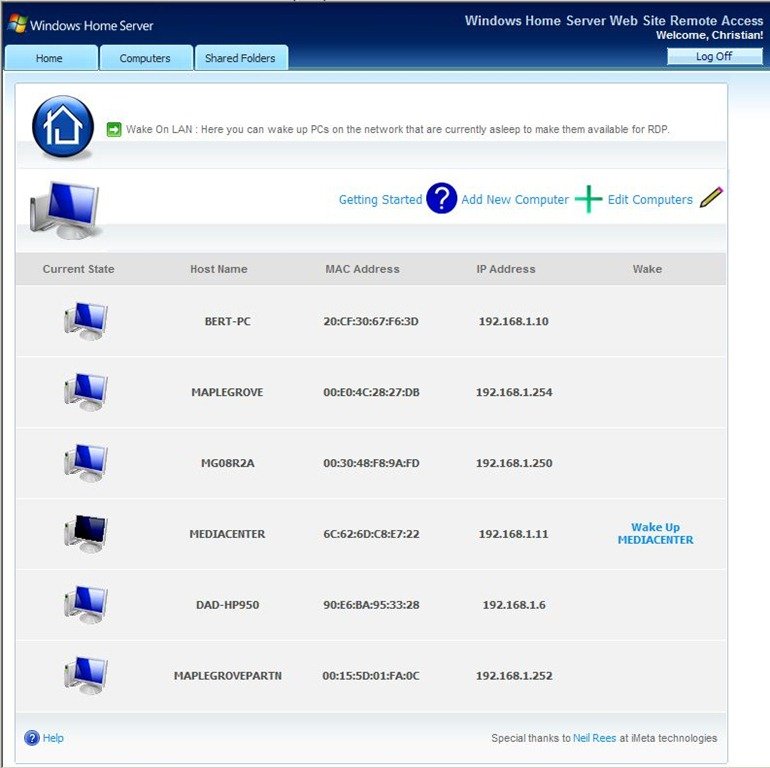Click the Edit Computers link
The width and height of the screenshot is (770, 768).
(x=650, y=199)
